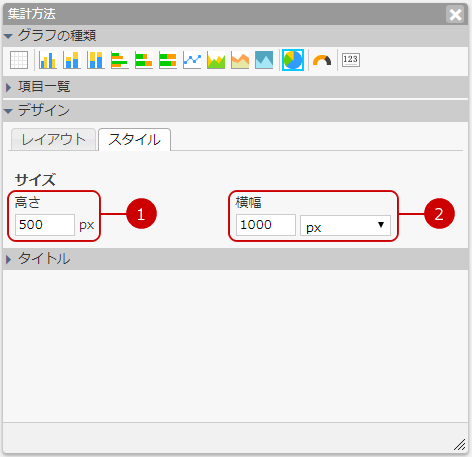This screenshot has width=472, height=457.
Task: Open the 横幅 px unit dropdown
Action: click(345, 225)
